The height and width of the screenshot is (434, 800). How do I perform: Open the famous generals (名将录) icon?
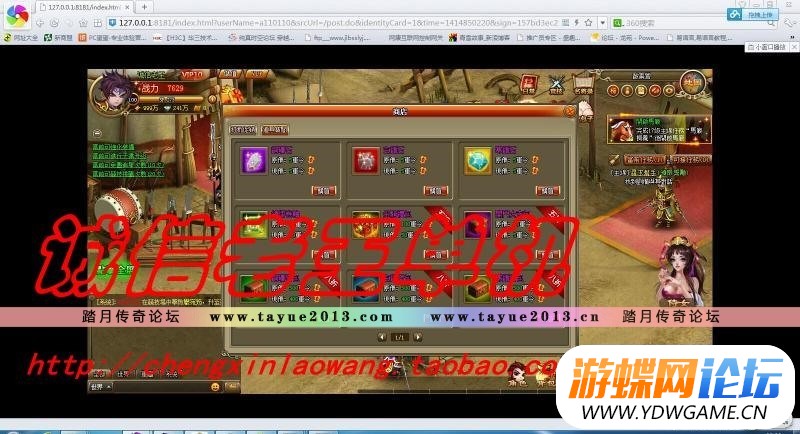(583, 84)
